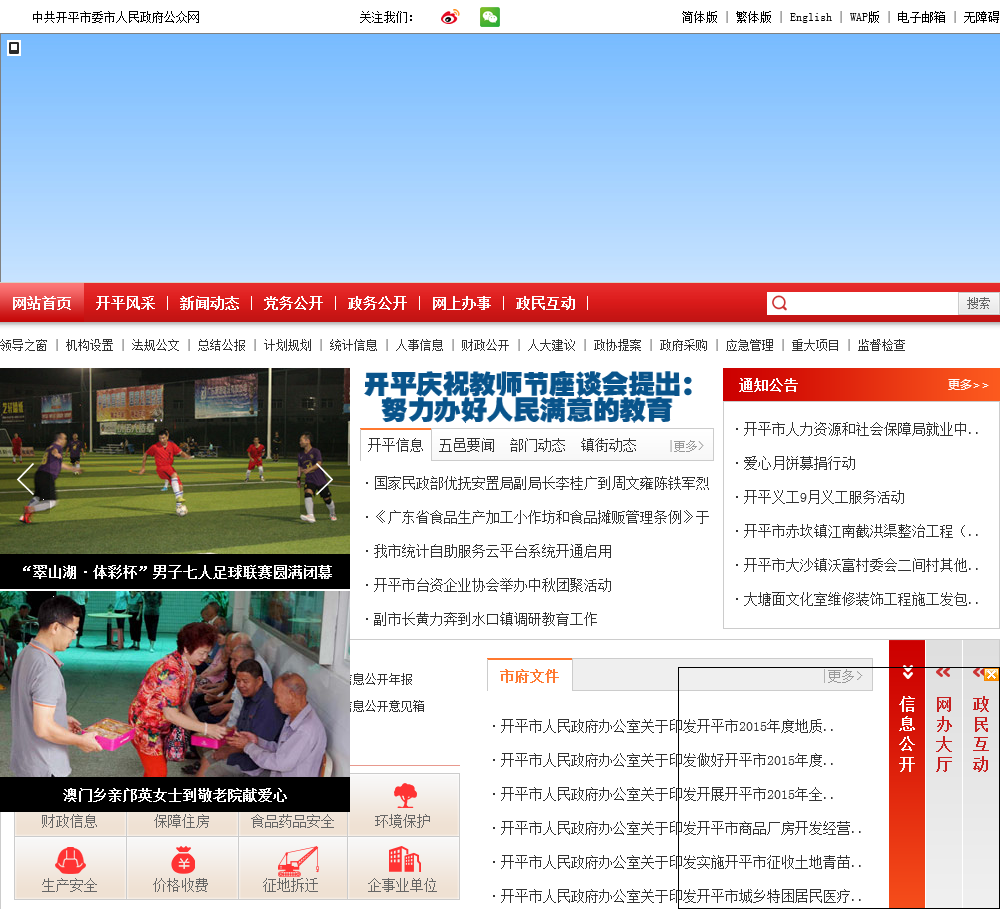Open 政协提案 in sub navigation

click(617, 345)
